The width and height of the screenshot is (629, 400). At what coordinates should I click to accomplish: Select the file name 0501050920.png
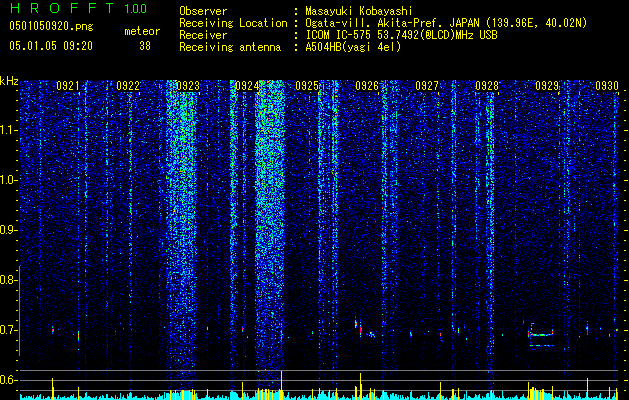coord(51,27)
